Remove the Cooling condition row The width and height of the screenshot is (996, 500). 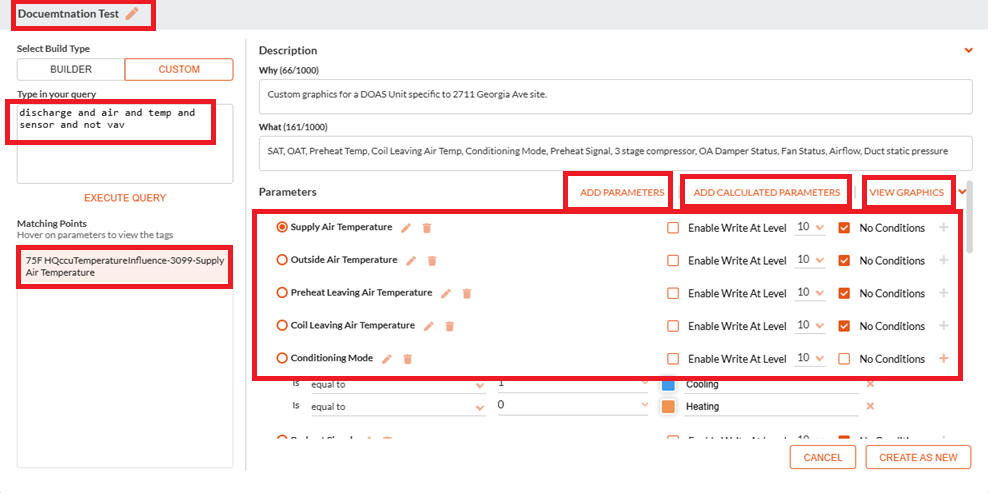[870, 384]
